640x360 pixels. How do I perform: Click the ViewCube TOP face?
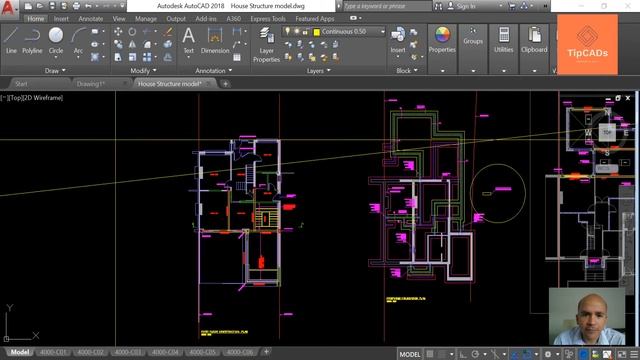pos(607,132)
